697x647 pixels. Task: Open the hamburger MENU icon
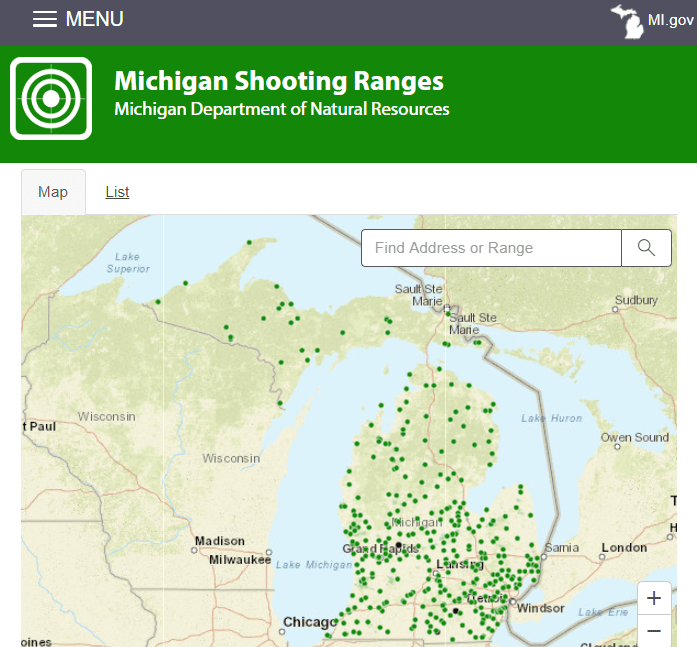tap(44, 19)
